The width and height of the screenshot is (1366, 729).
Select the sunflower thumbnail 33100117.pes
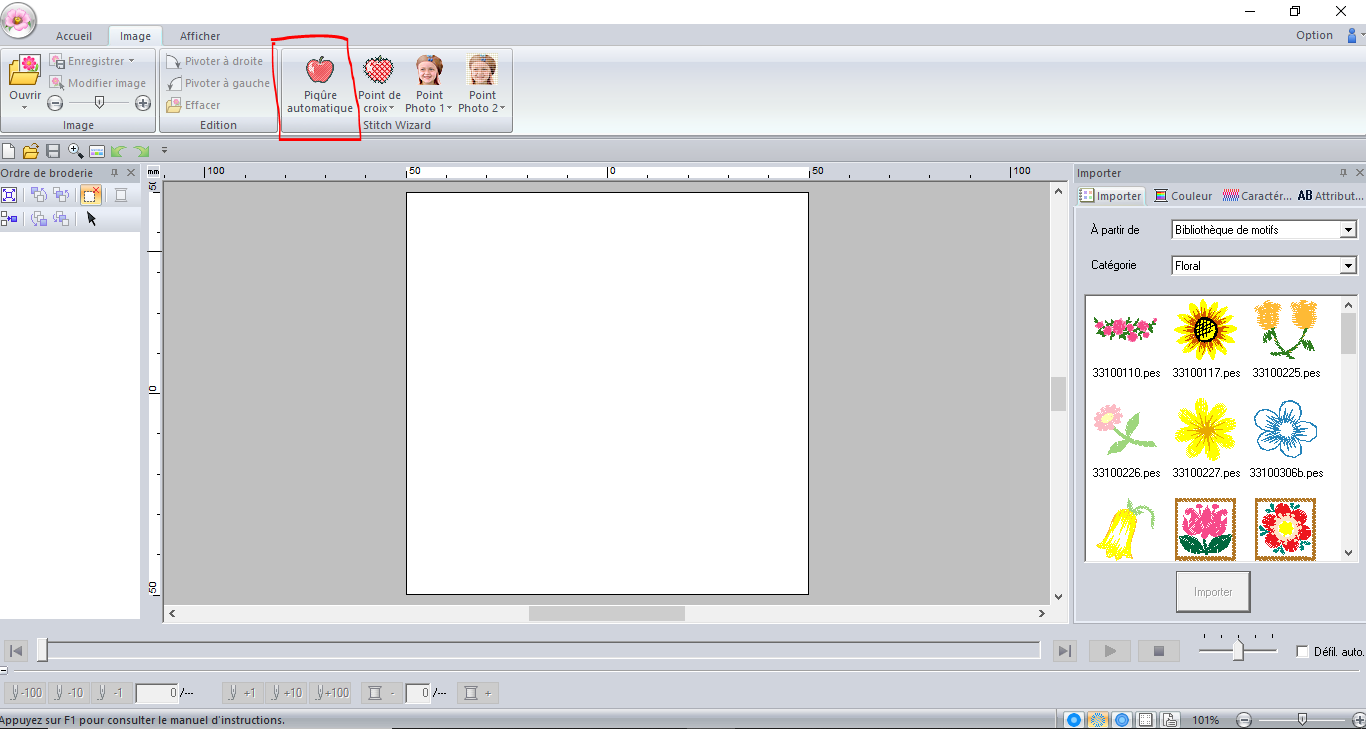[x=1206, y=330]
